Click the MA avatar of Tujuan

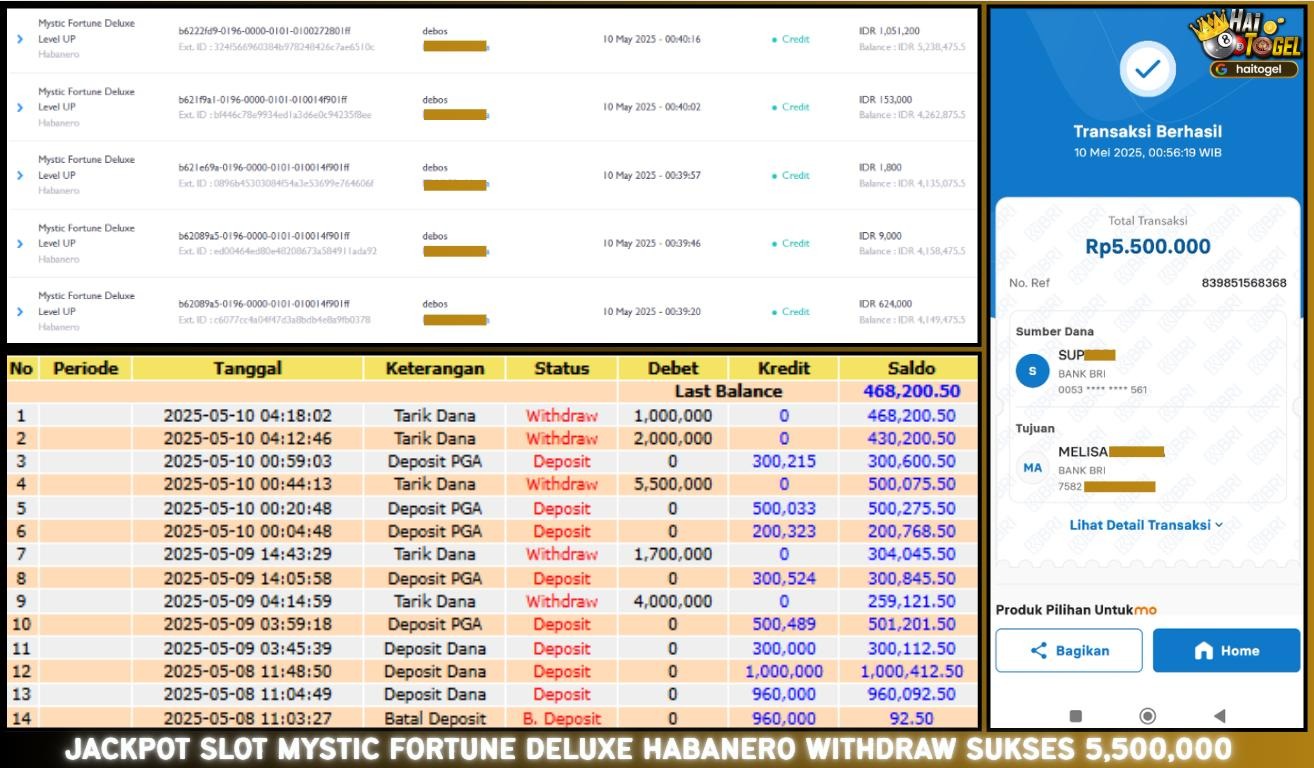coord(1033,468)
